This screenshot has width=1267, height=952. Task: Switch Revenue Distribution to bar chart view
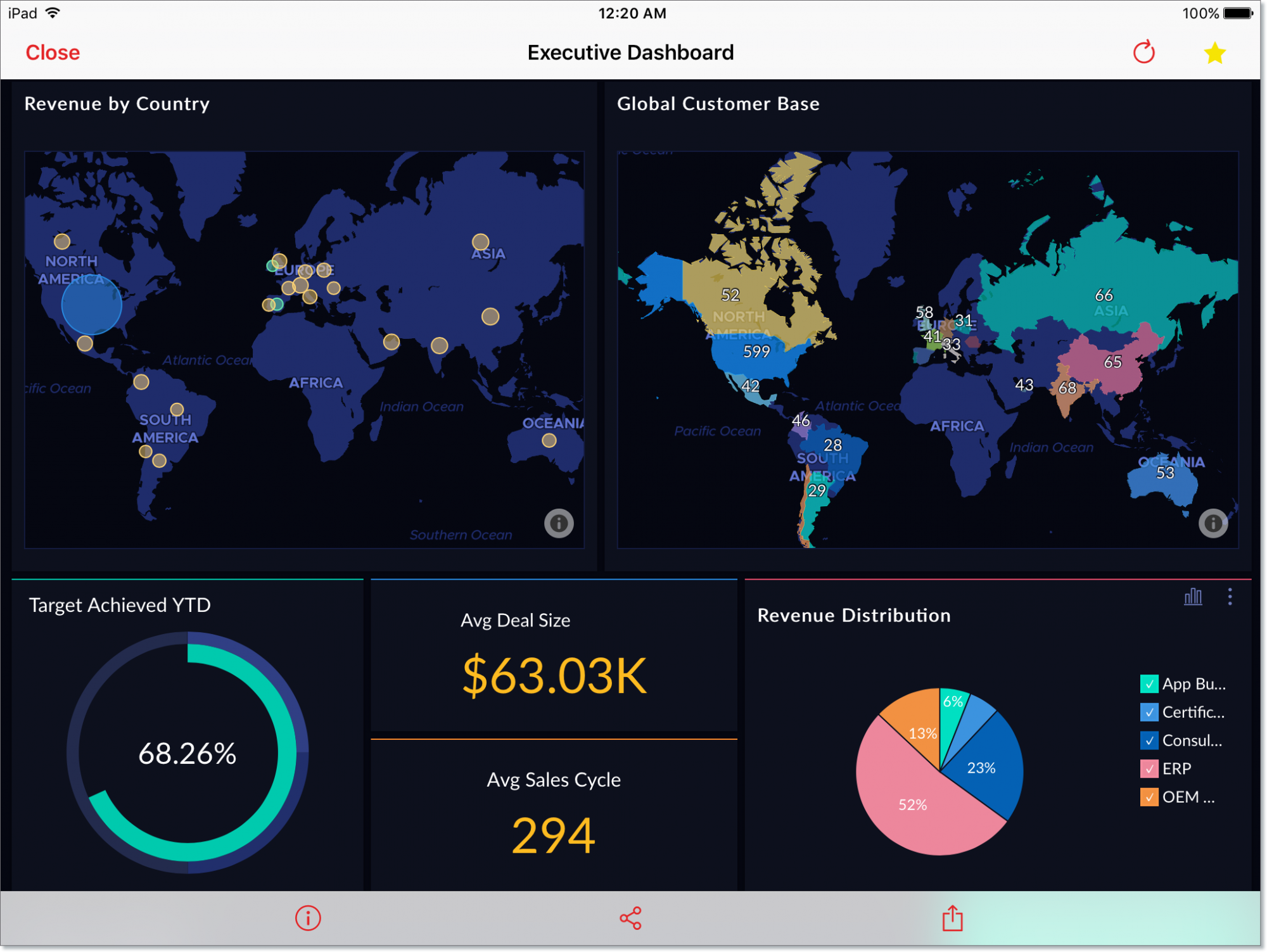[x=1194, y=596]
